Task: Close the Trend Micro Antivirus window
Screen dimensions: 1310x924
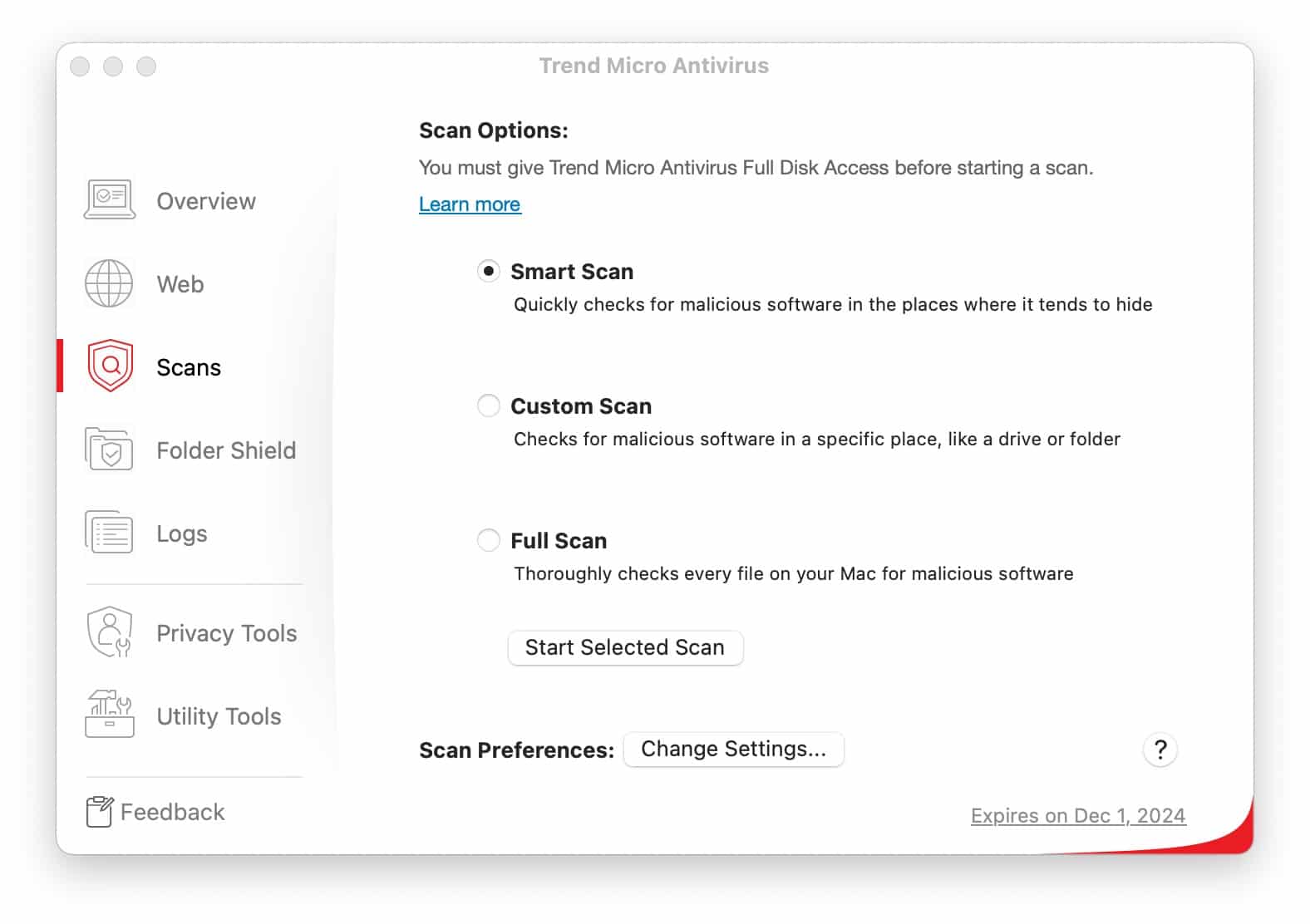Action: [80, 66]
